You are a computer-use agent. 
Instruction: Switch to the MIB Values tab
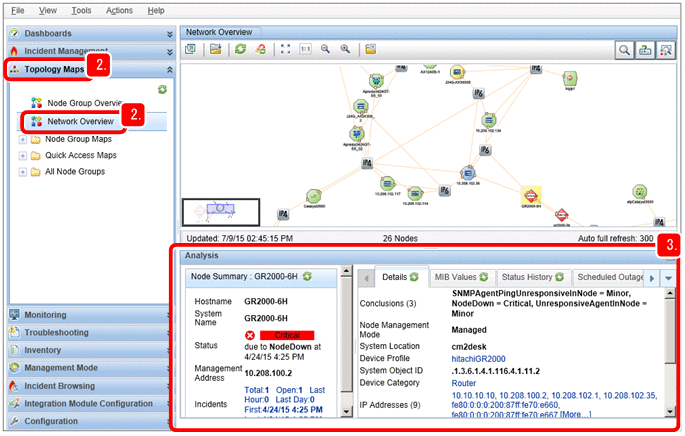pyautogui.click(x=461, y=277)
